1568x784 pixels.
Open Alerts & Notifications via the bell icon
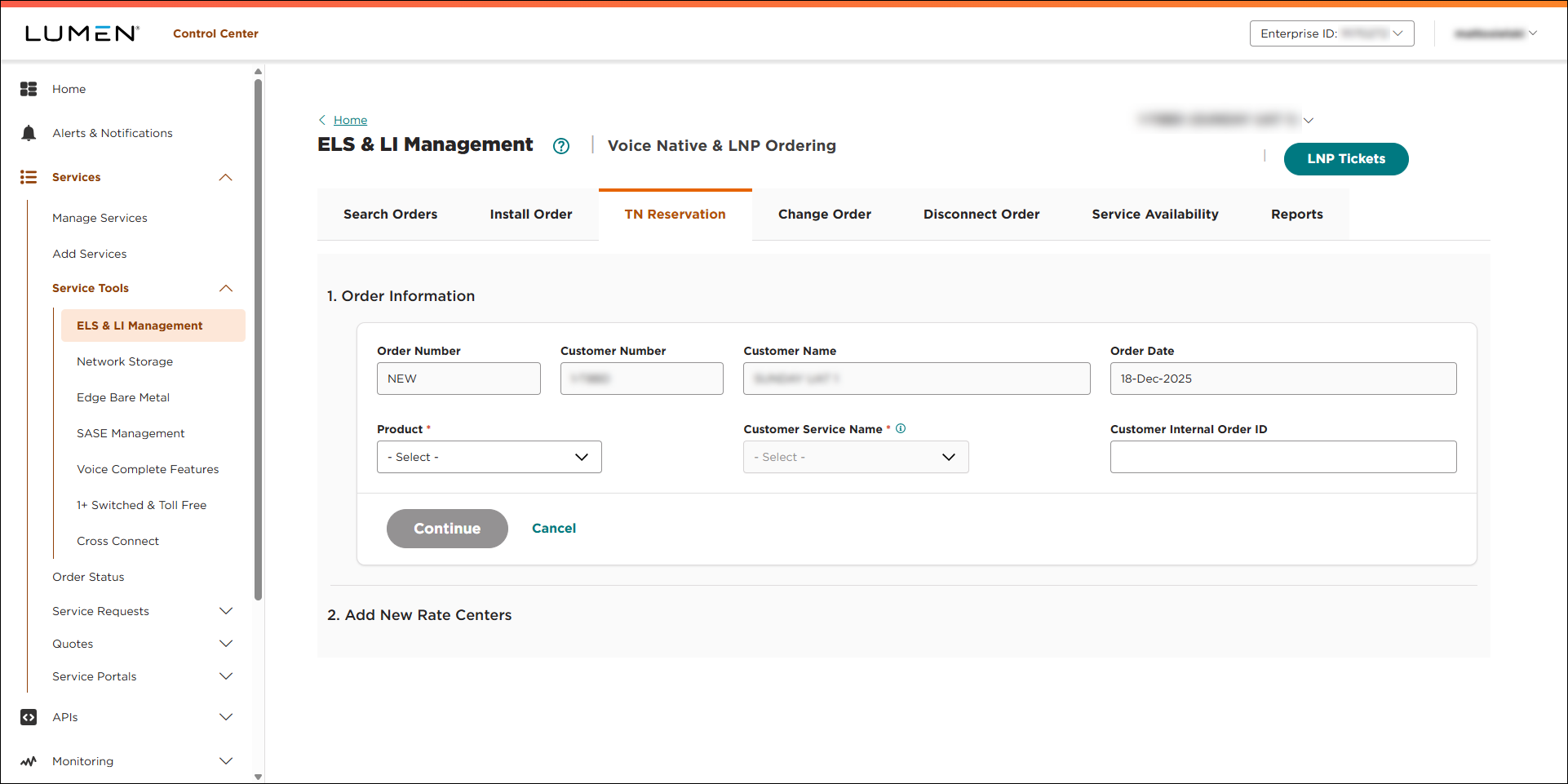pos(29,132)
